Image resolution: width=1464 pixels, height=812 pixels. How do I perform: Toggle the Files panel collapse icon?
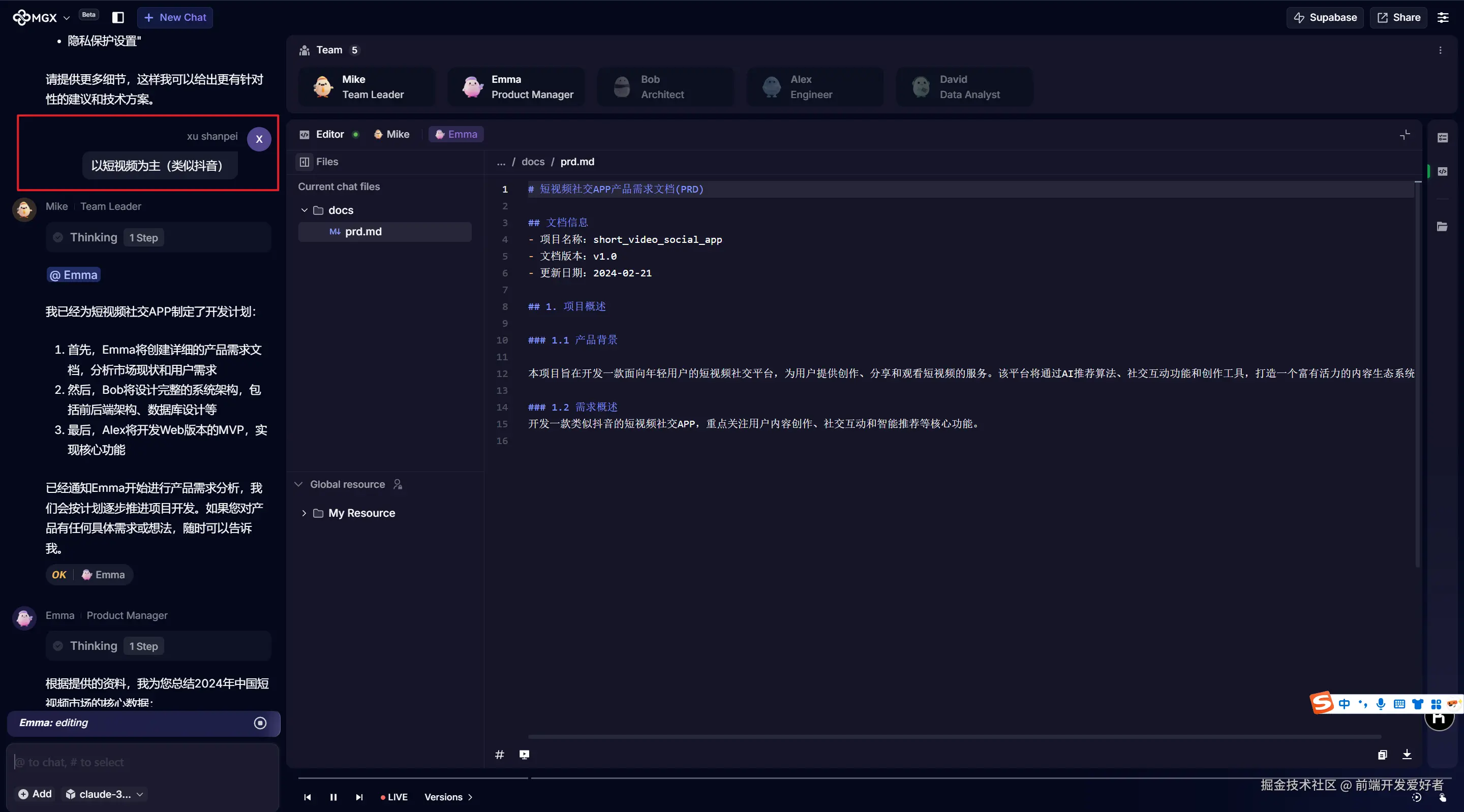[x=304, y=162]
